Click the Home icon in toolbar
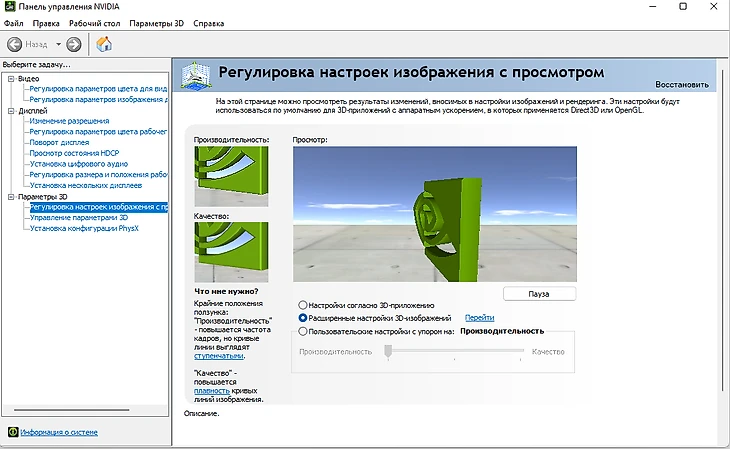 [x=104, y=44]
